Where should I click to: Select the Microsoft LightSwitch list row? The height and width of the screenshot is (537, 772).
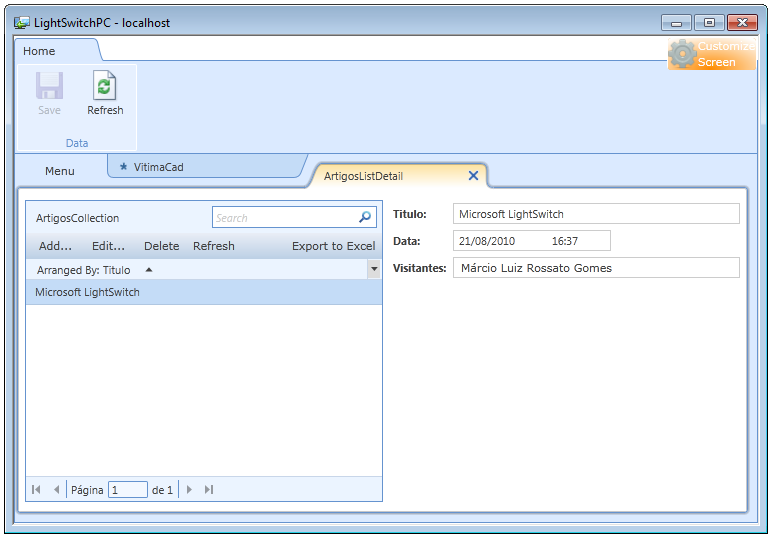204,292
